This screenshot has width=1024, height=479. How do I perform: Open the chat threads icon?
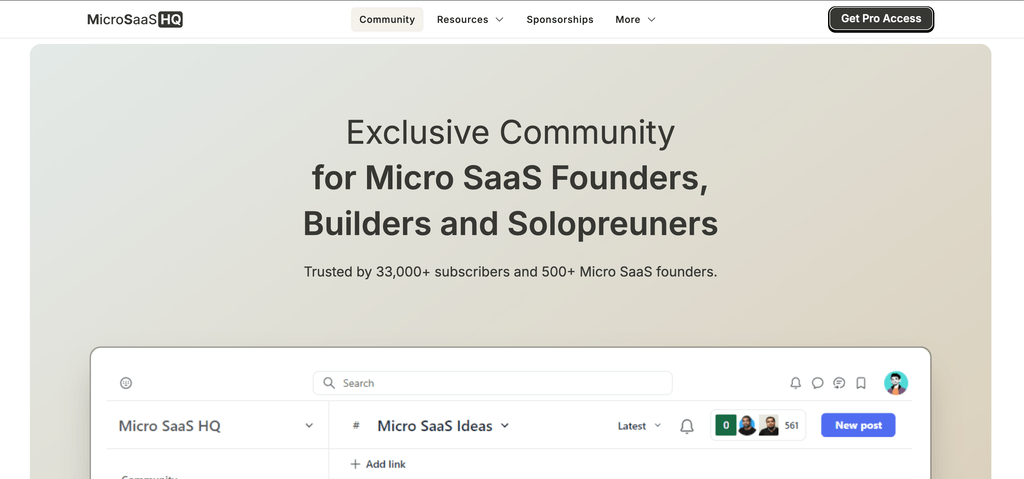tap(839, 383)
